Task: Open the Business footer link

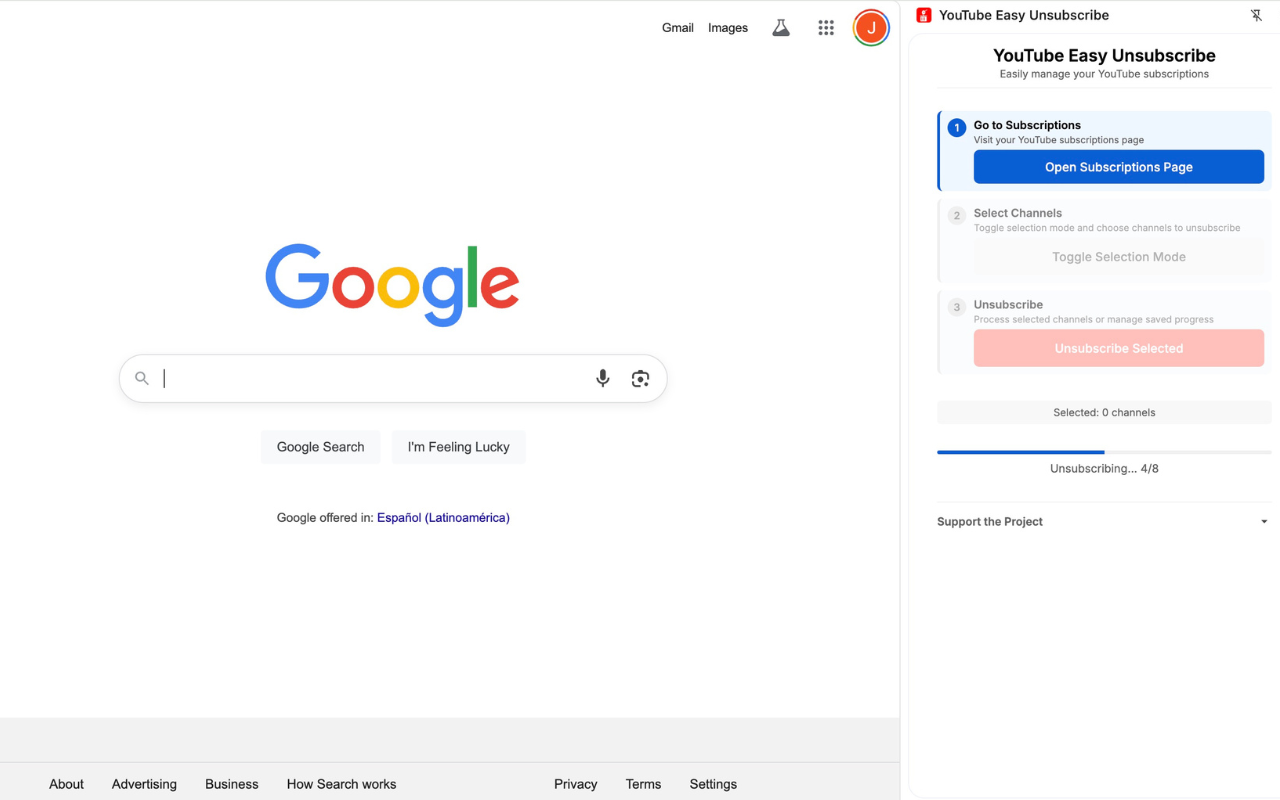Action: pyautogui.click(x=232, y=784)
